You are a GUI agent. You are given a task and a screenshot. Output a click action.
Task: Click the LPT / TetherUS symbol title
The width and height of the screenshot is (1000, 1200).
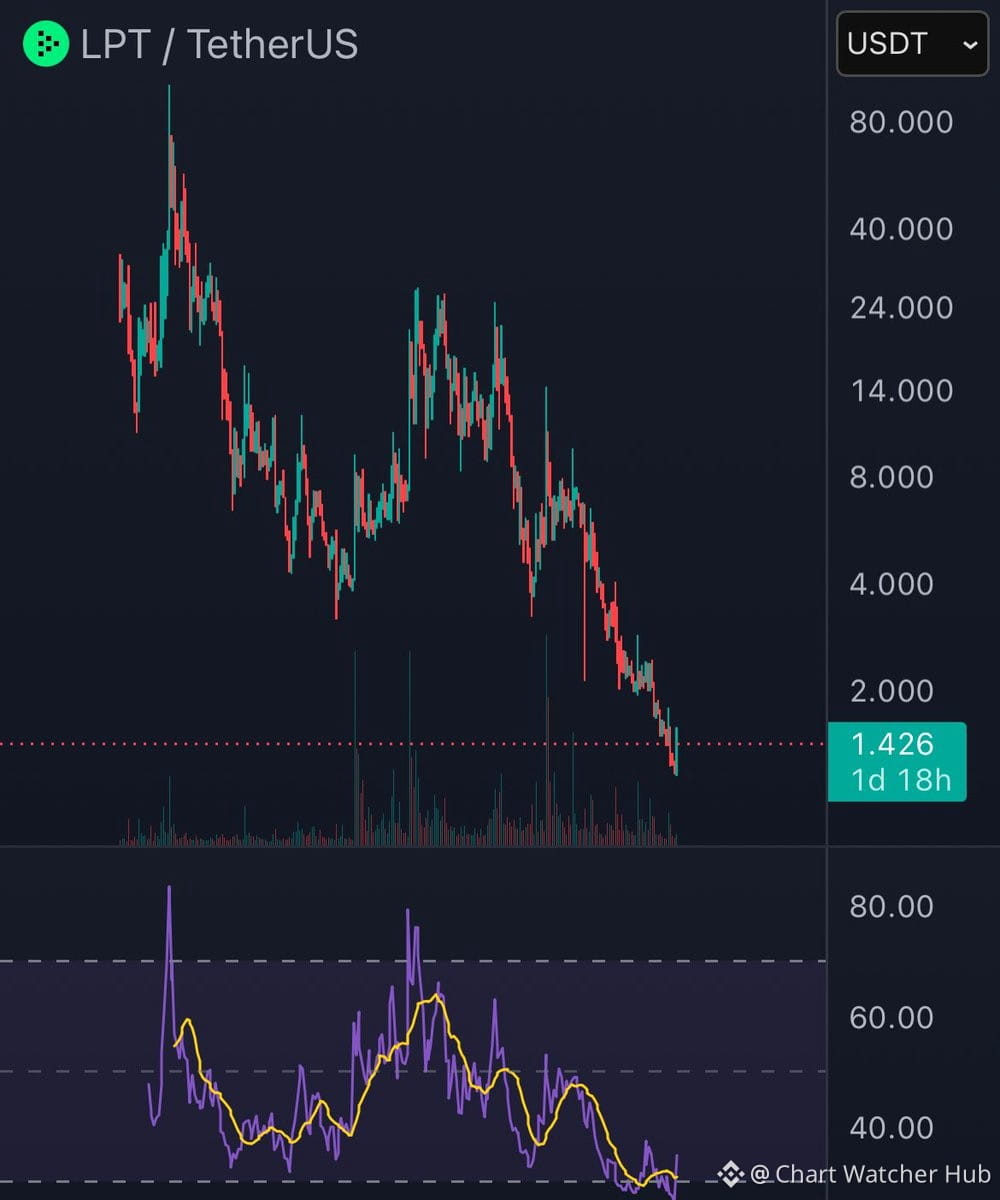(219, 45)
